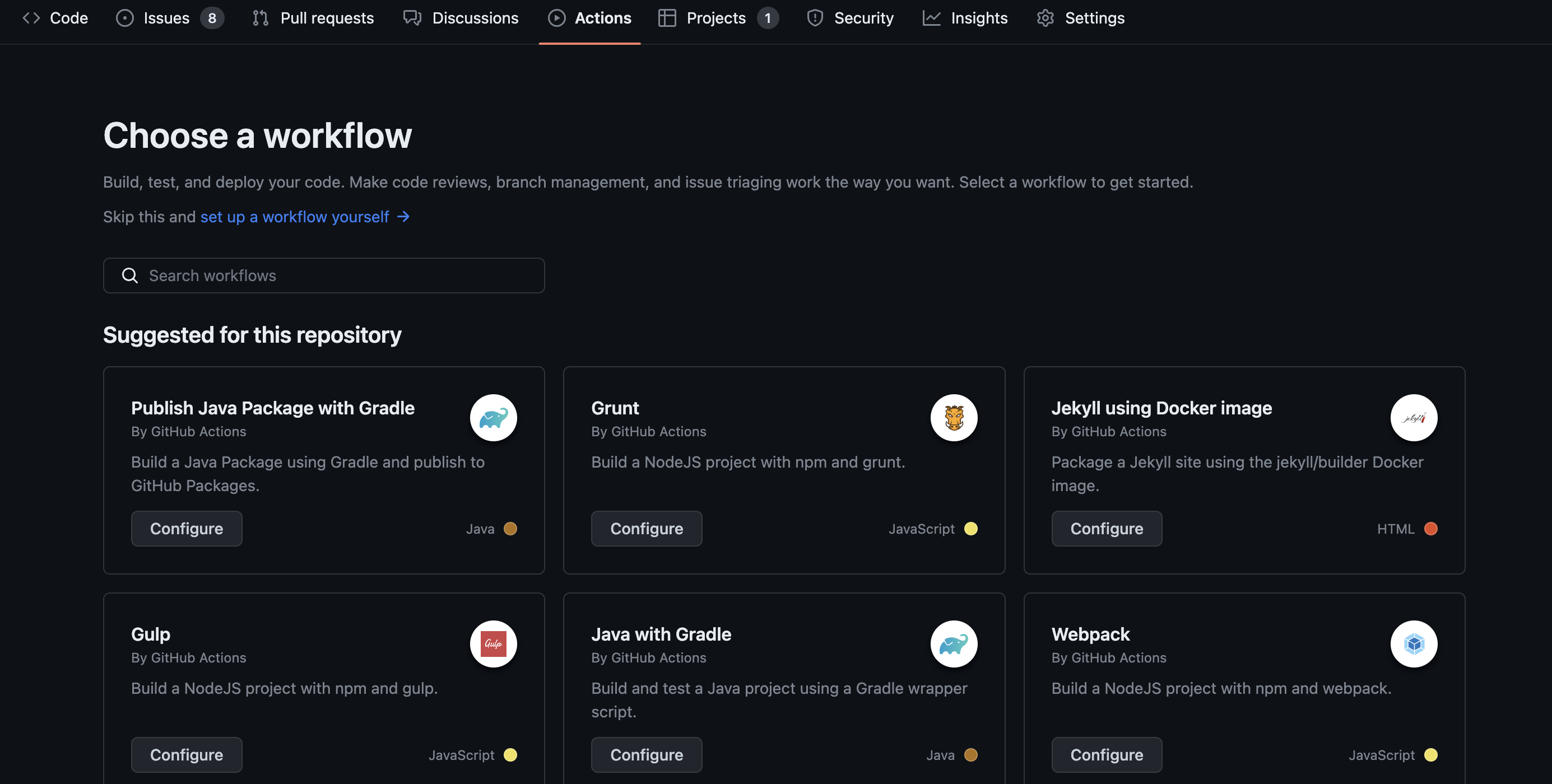Click the Gradle elephant icon on Publish Java Package card

[x=493, y=417]
